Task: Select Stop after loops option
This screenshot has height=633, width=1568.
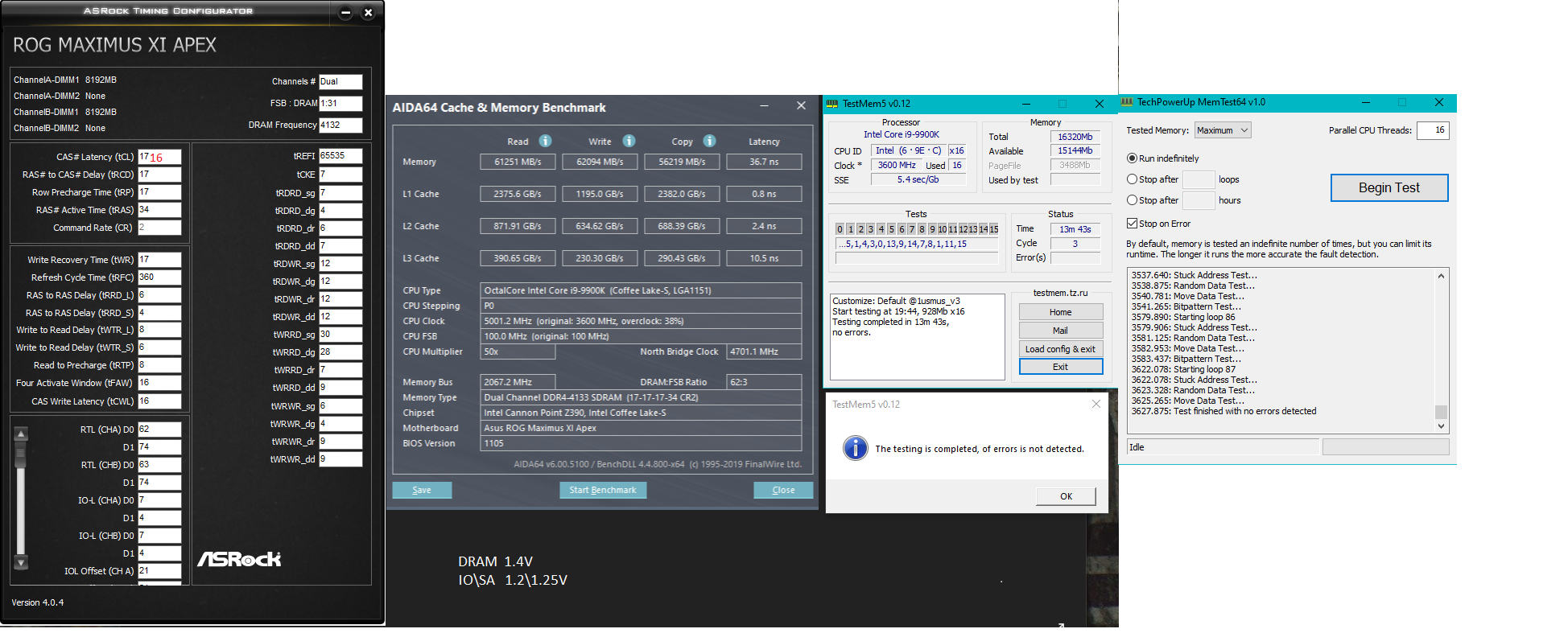Action: tap(1132, 179)
